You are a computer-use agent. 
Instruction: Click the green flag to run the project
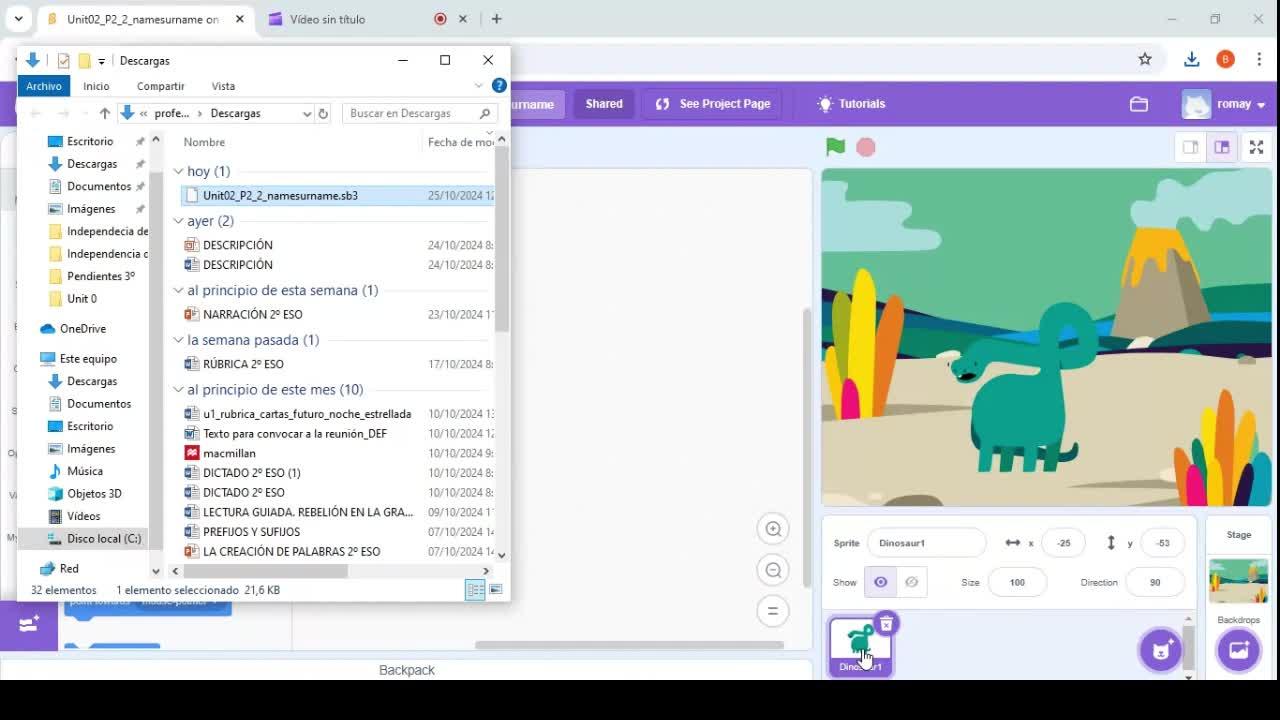tap(835, 147)
